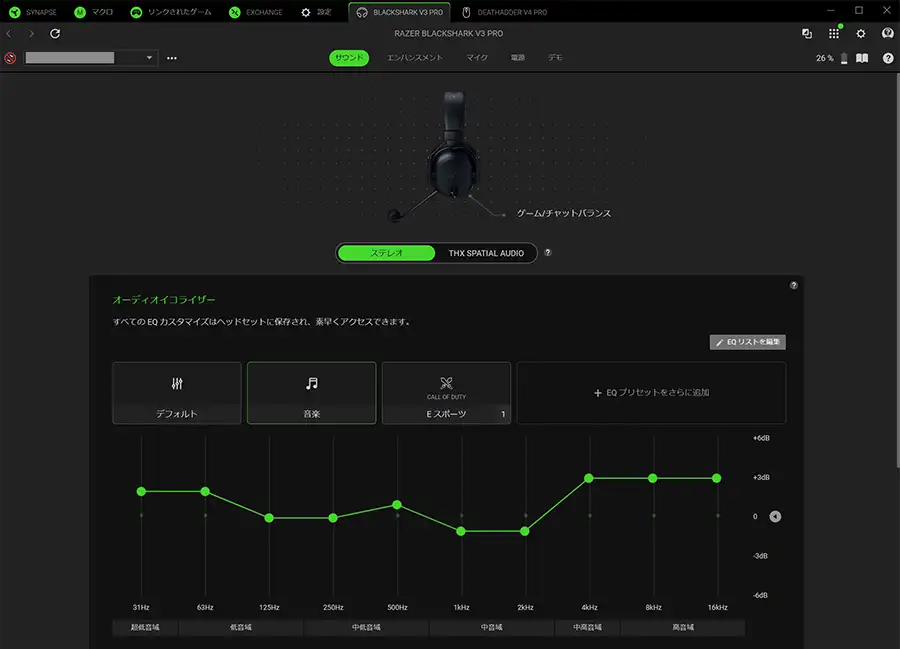The image size is (900, 649).
Task: Click the help icon next to THX SPATIAL AUDIO
Action: (548, 252)
